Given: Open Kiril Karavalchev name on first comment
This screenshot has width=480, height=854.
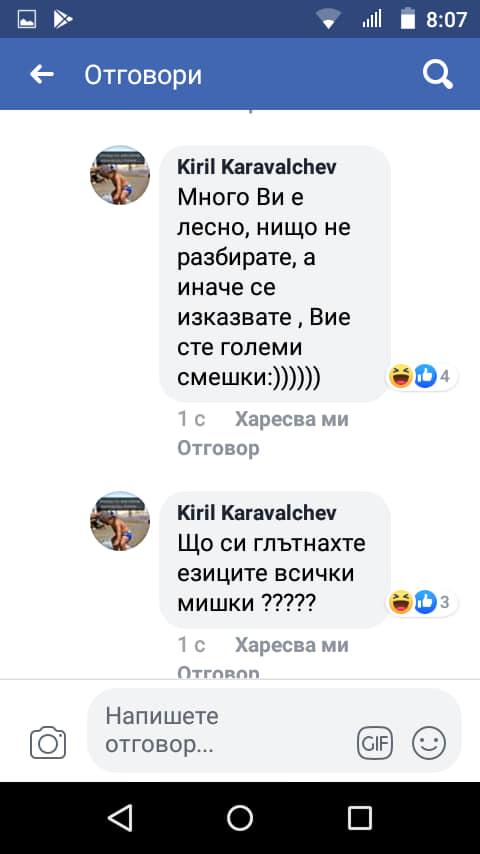Looking at the screenshot, I should tap(257, 167).
